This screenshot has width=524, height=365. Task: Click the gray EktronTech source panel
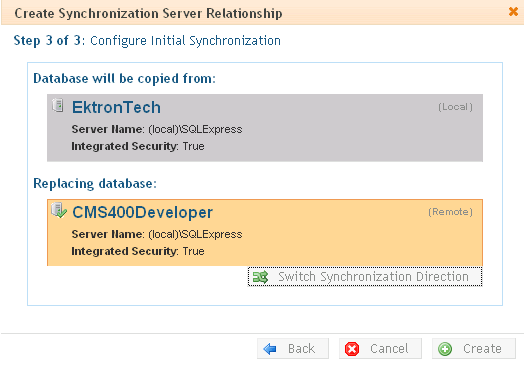click(x=265, y=128)
